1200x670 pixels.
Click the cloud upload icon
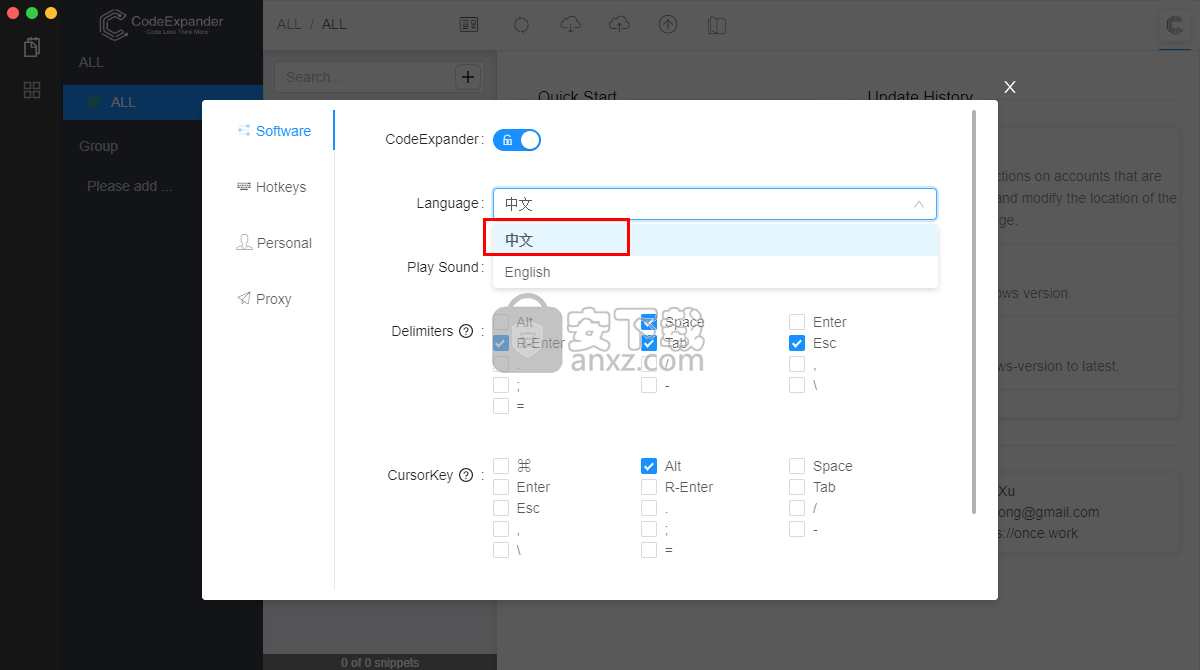point(619,25)
